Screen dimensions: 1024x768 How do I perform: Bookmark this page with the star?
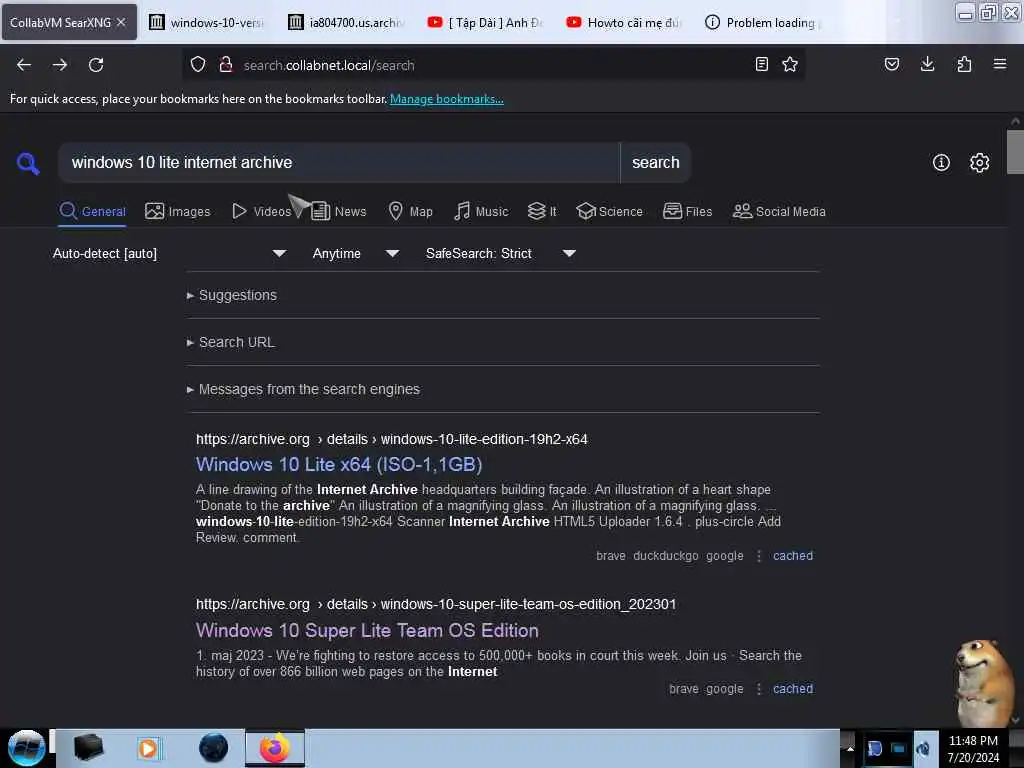point(790,64)
